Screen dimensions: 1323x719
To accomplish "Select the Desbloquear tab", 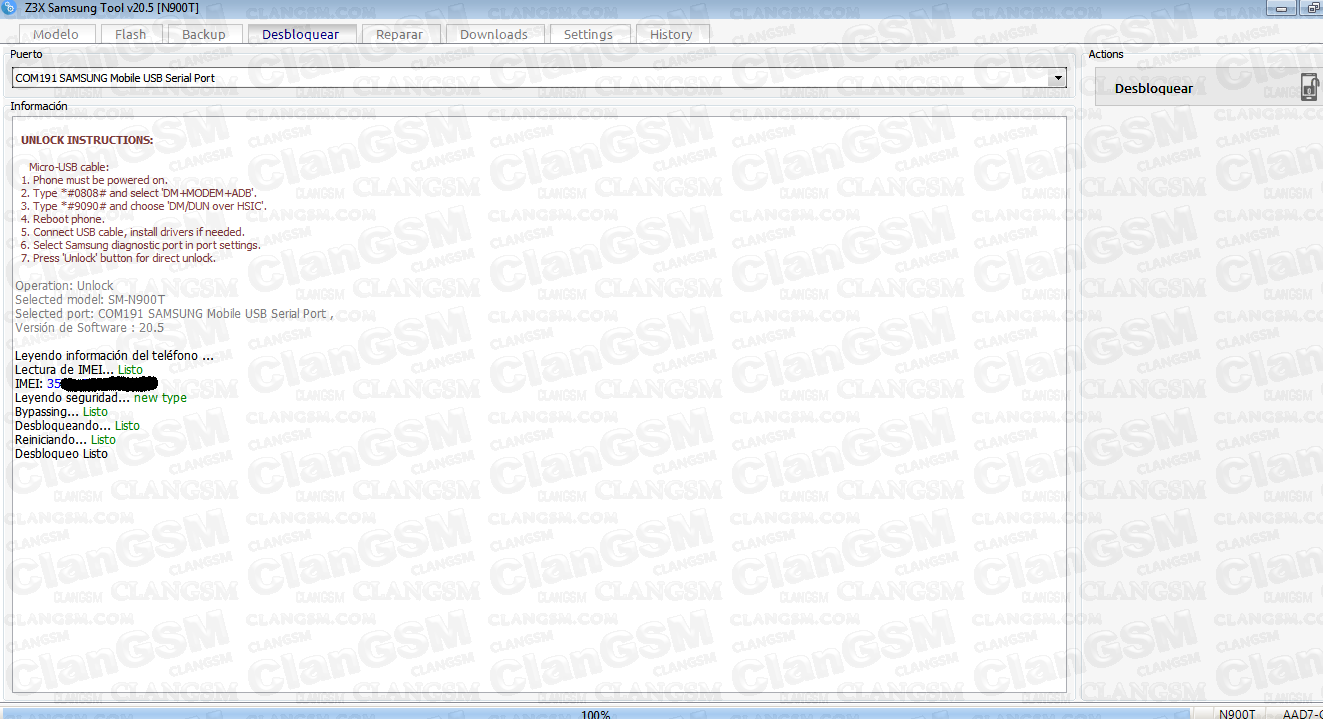I will click(x=300, y=34).
